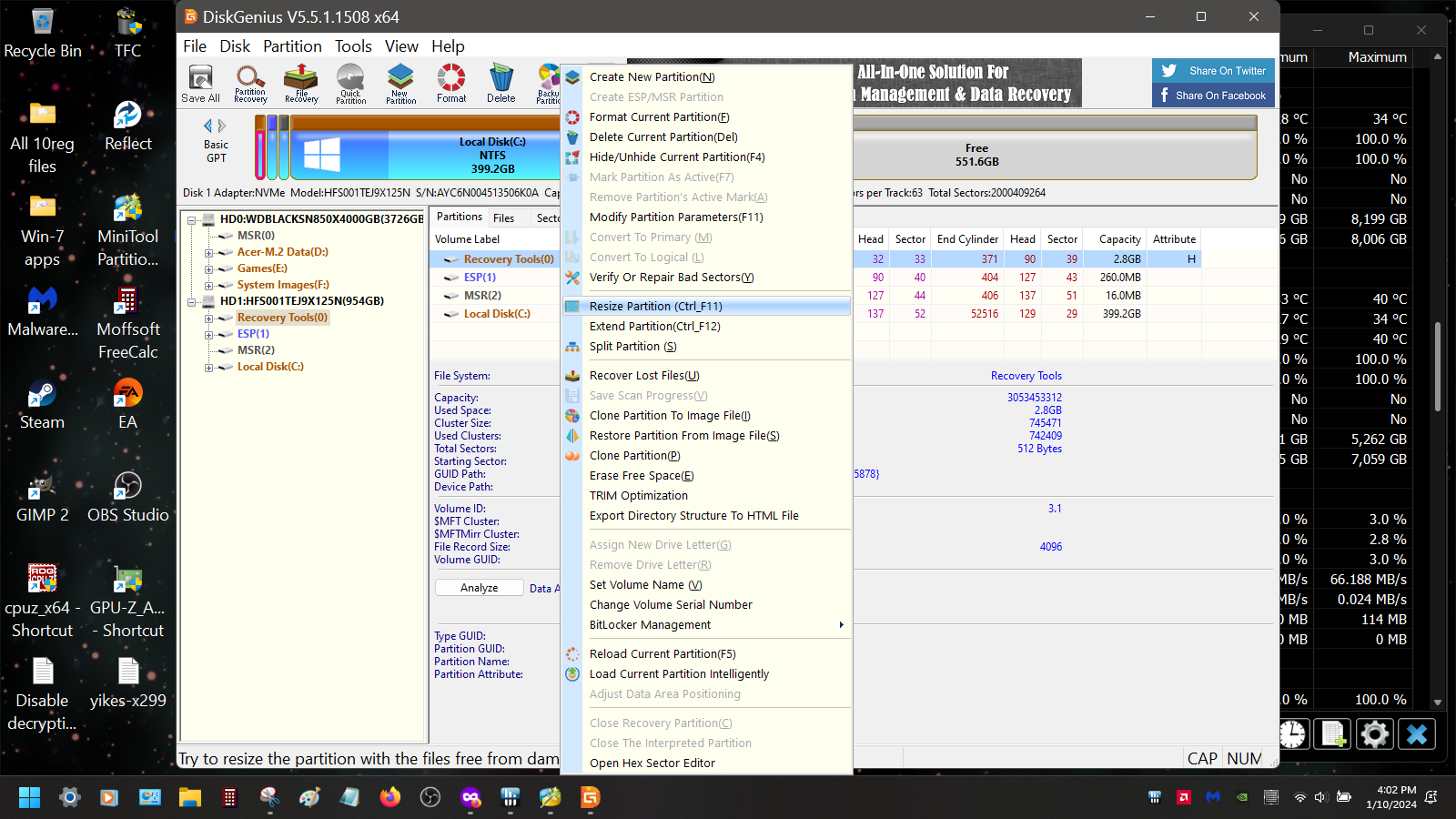Image resolution: width=1456 pixels, height=819 pixels.
Task: Expand the ESP(1) node under HD1
Action: [x=208, y=334]
